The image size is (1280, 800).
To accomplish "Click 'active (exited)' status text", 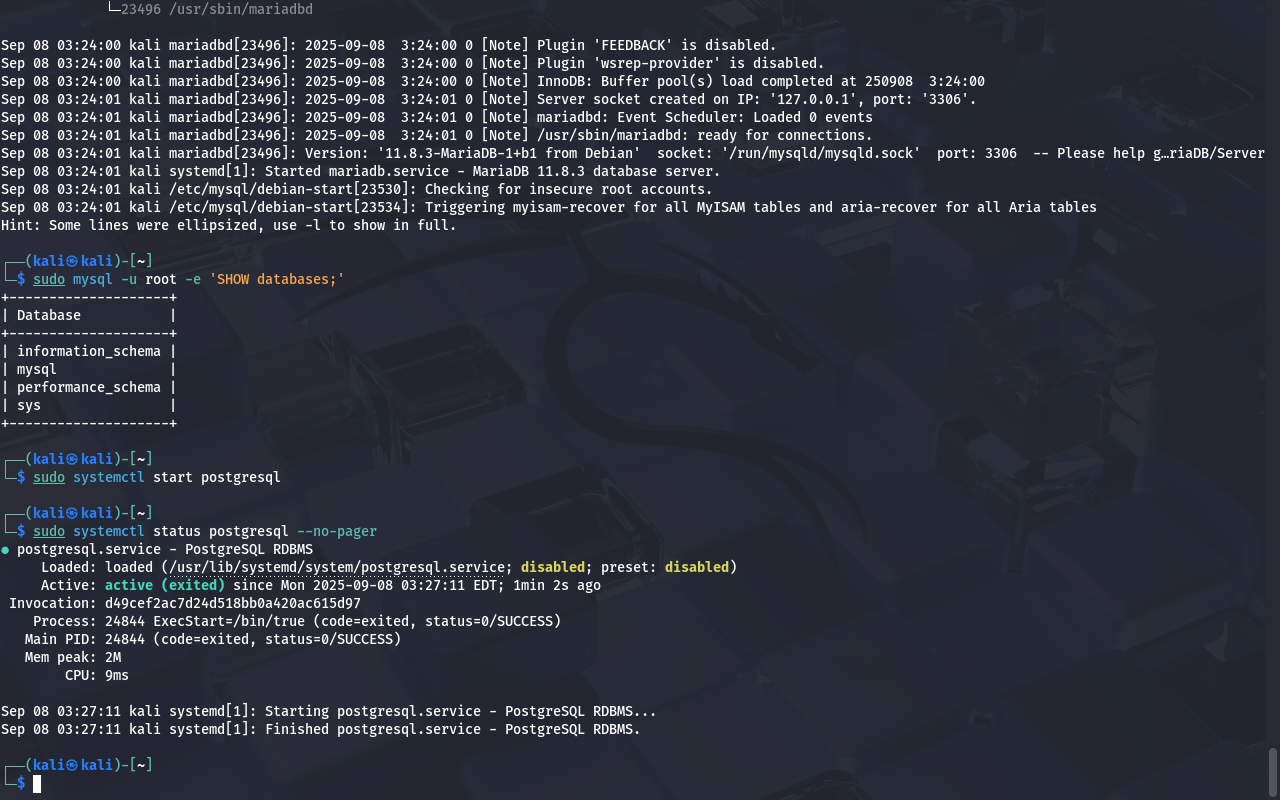I will point(165,585).
